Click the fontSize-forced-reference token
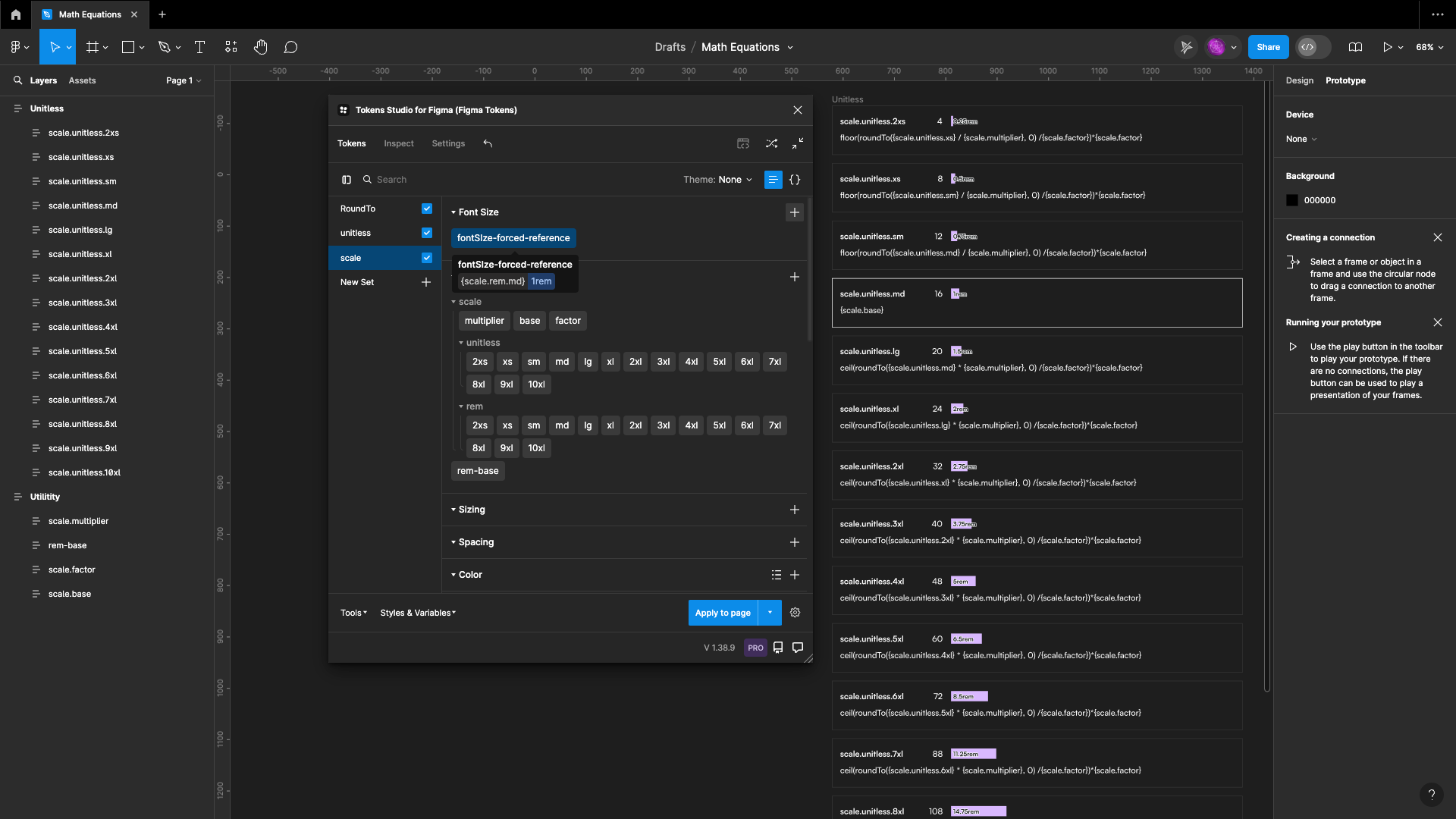The height and width of the screenshot is (819, 1456). pyautogui.click(x=513, y=238)
